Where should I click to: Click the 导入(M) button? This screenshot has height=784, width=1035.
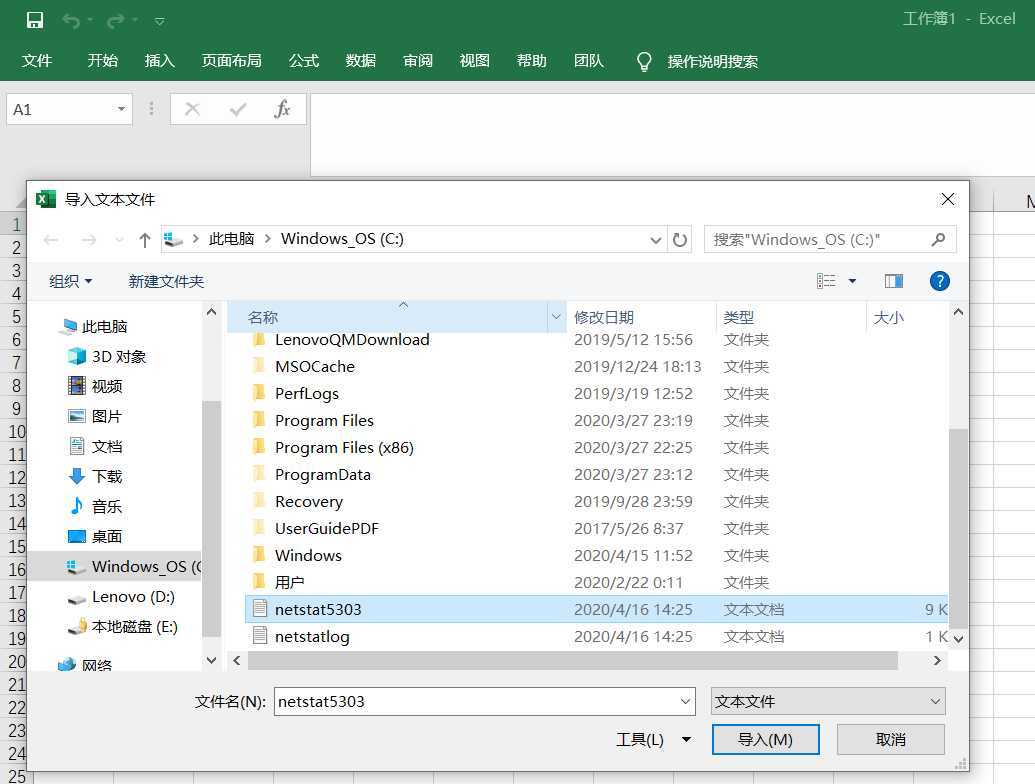click(x=765, y=739)
